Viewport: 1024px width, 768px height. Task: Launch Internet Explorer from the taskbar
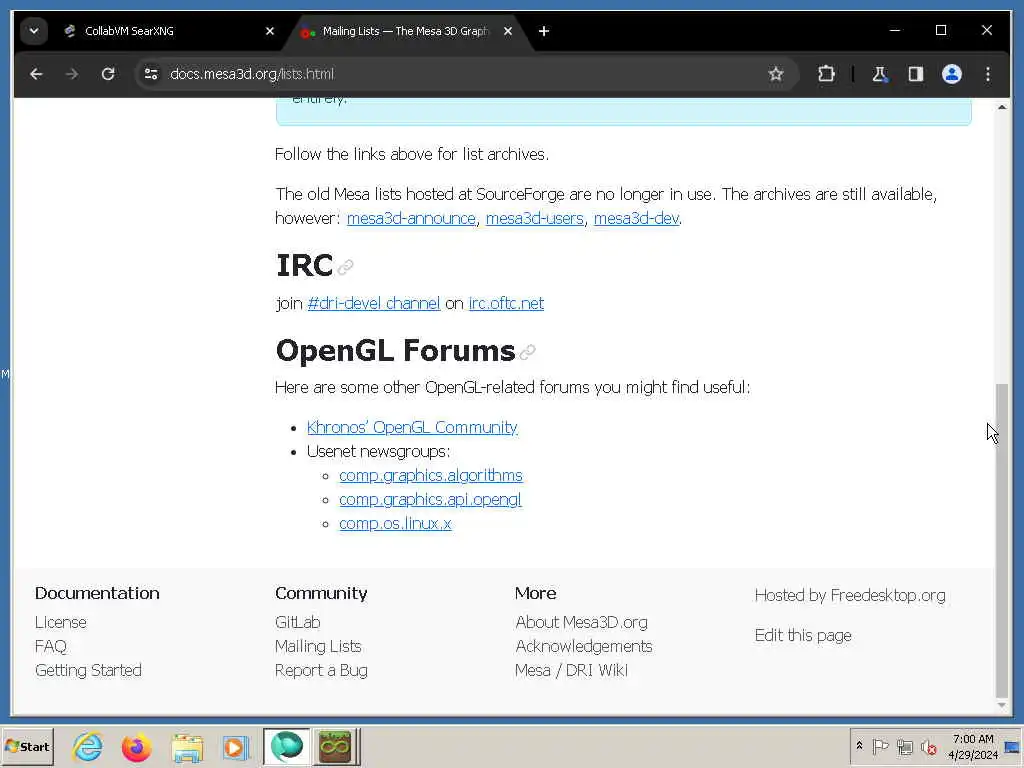[88, 746]
